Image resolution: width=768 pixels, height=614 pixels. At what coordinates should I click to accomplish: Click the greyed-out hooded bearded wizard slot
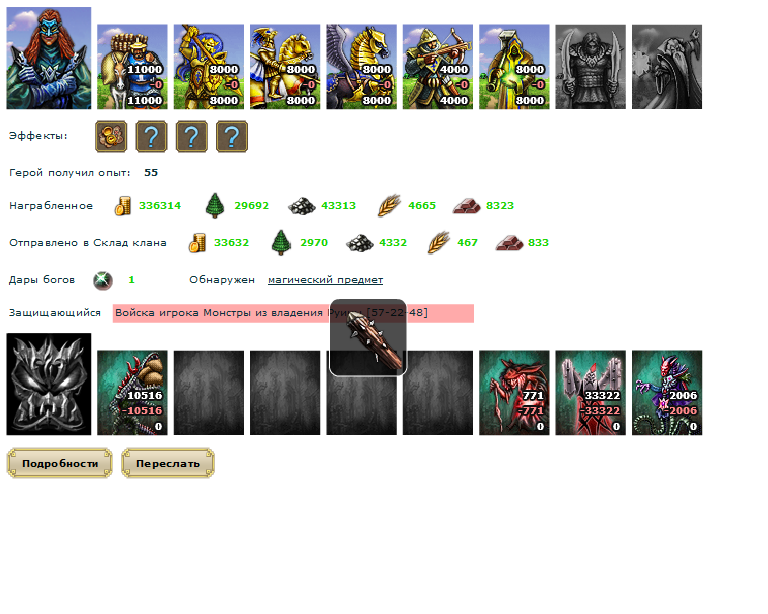pos(667,67)
